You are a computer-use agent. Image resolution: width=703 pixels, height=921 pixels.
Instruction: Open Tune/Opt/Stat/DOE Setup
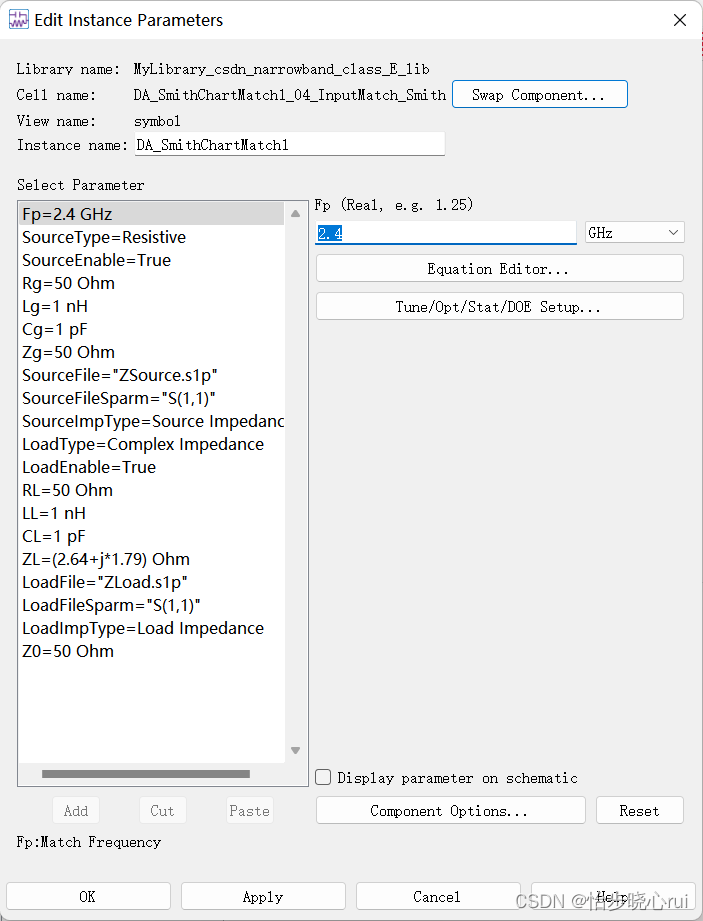point(499,307)
